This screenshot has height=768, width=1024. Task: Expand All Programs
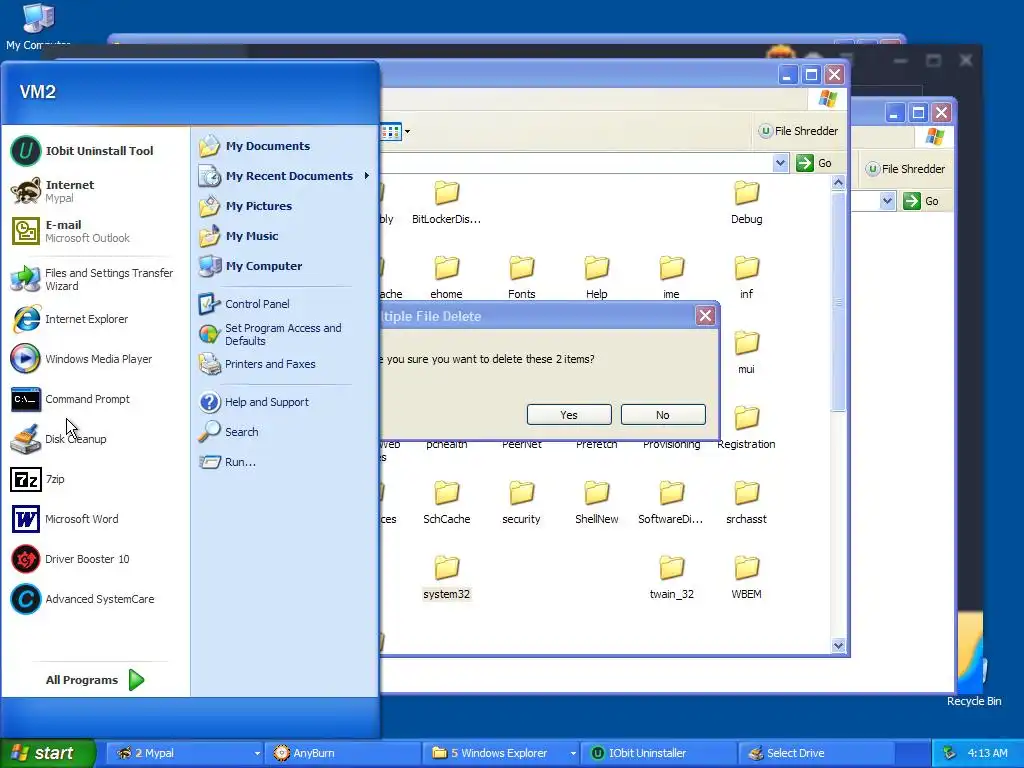(x=95, y=680)
